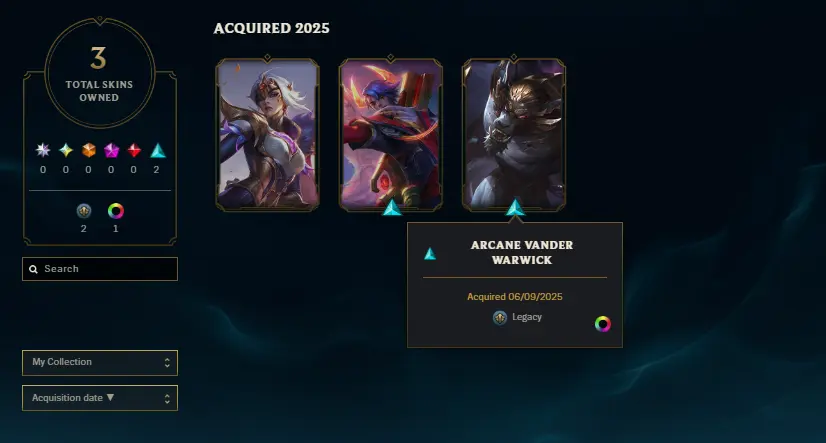Click the chroma color wheel in stats panel
This screenshot has height=443, width=826.
116,211
